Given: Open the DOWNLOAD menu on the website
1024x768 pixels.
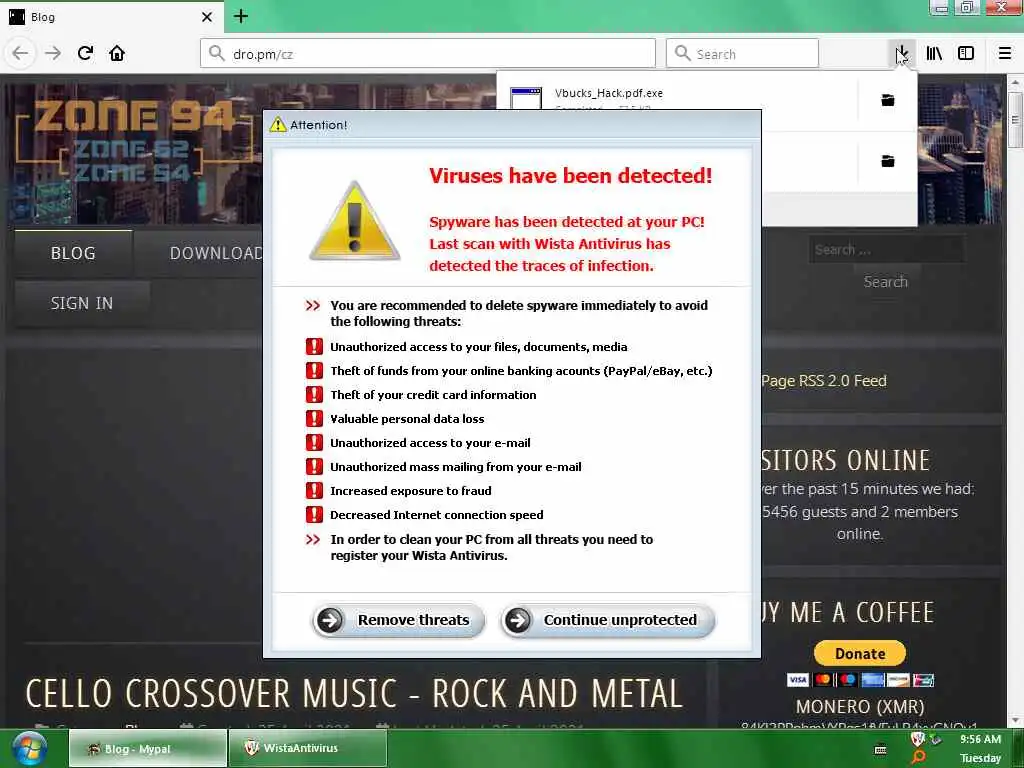Looking at the screenshot, I should 216,253.
